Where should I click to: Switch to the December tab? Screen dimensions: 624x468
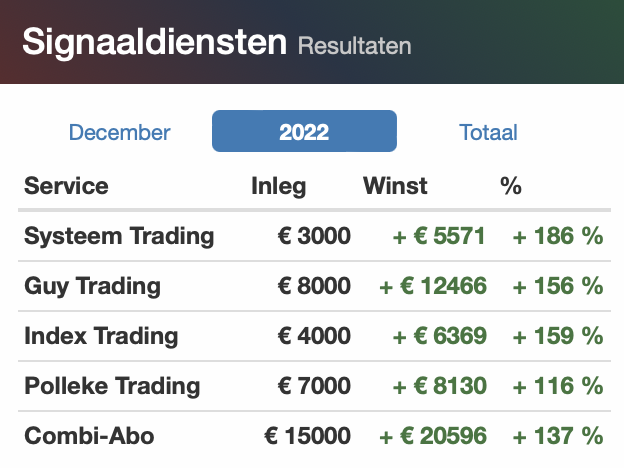tap(119, 132)
